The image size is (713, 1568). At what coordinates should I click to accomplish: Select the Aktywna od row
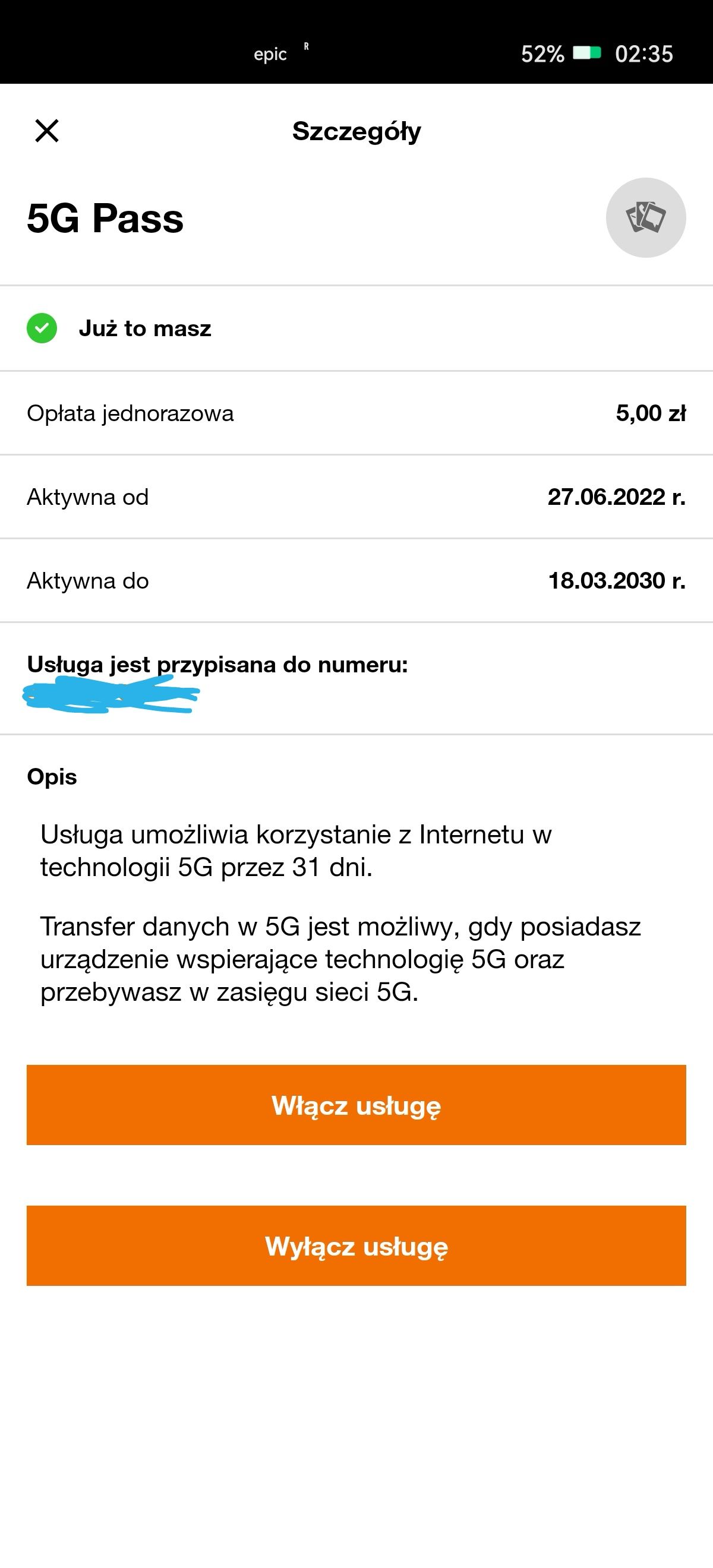coord(88,497)
